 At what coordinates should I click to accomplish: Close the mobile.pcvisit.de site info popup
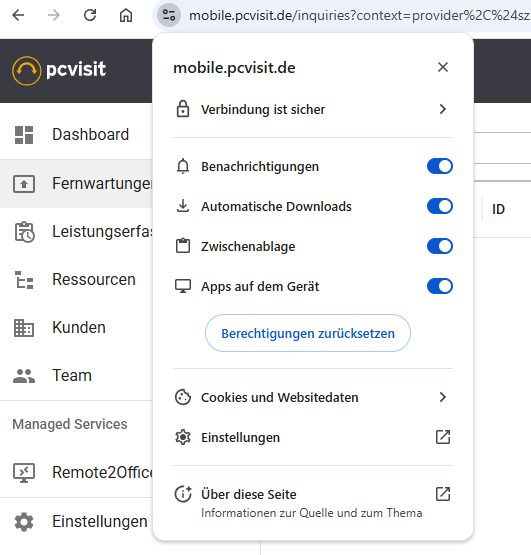coord(443,67)
